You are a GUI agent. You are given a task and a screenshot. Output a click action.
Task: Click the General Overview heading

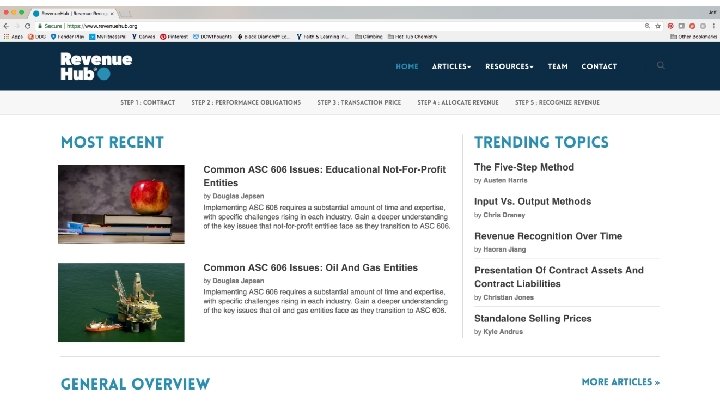135,384
